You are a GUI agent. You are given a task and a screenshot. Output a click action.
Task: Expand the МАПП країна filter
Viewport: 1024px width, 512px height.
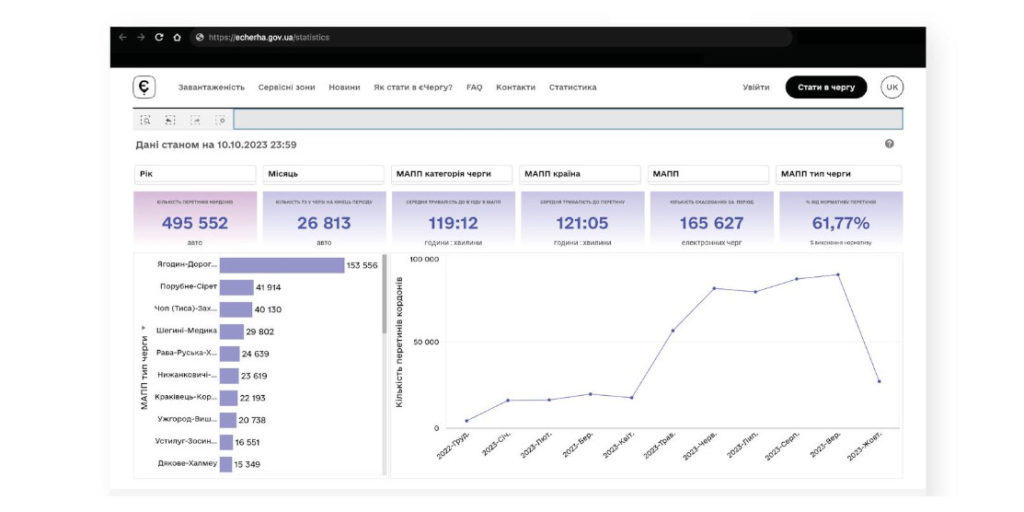582,174
